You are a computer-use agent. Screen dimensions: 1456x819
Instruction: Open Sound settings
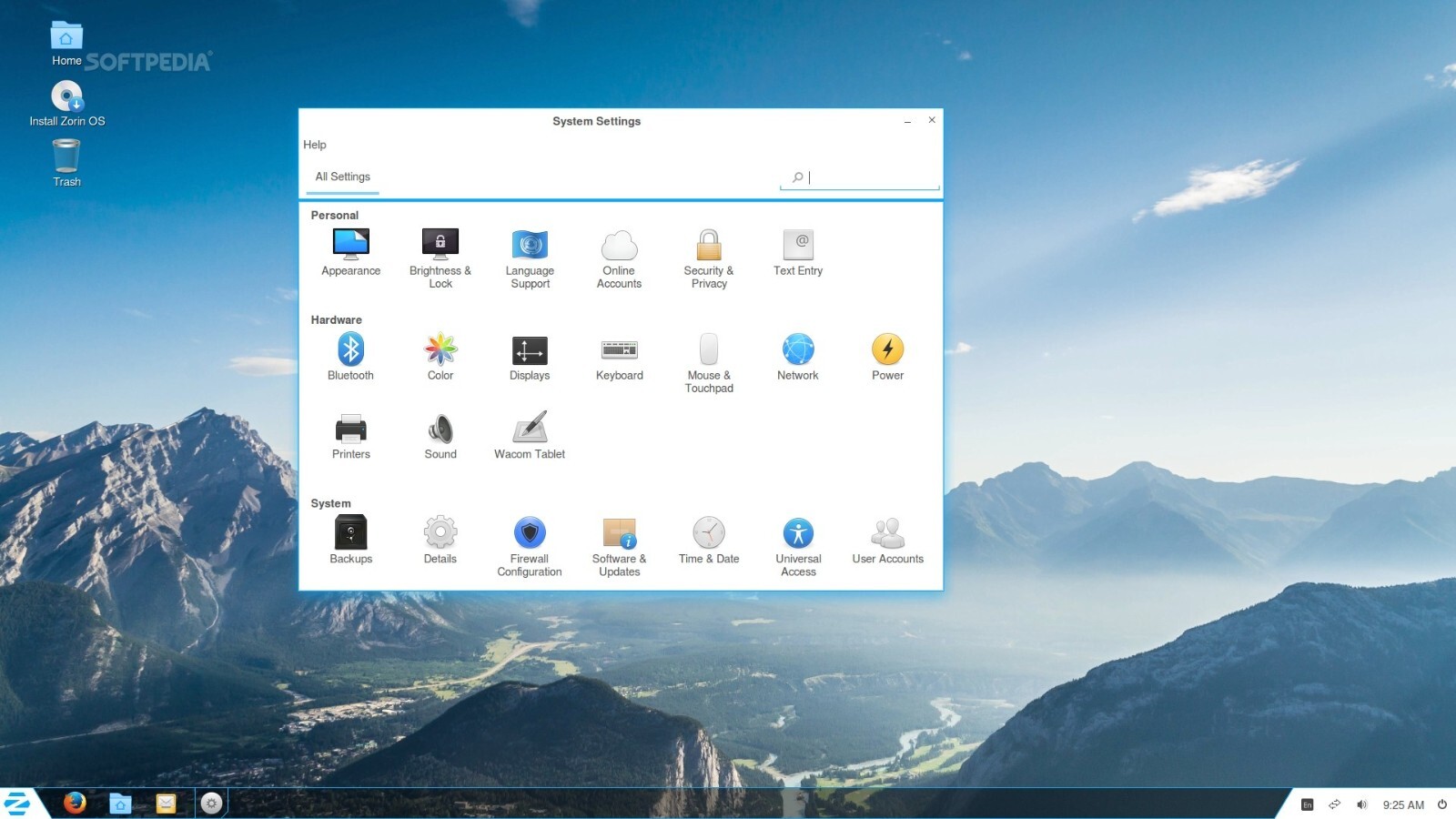click(x=440, y=436)
